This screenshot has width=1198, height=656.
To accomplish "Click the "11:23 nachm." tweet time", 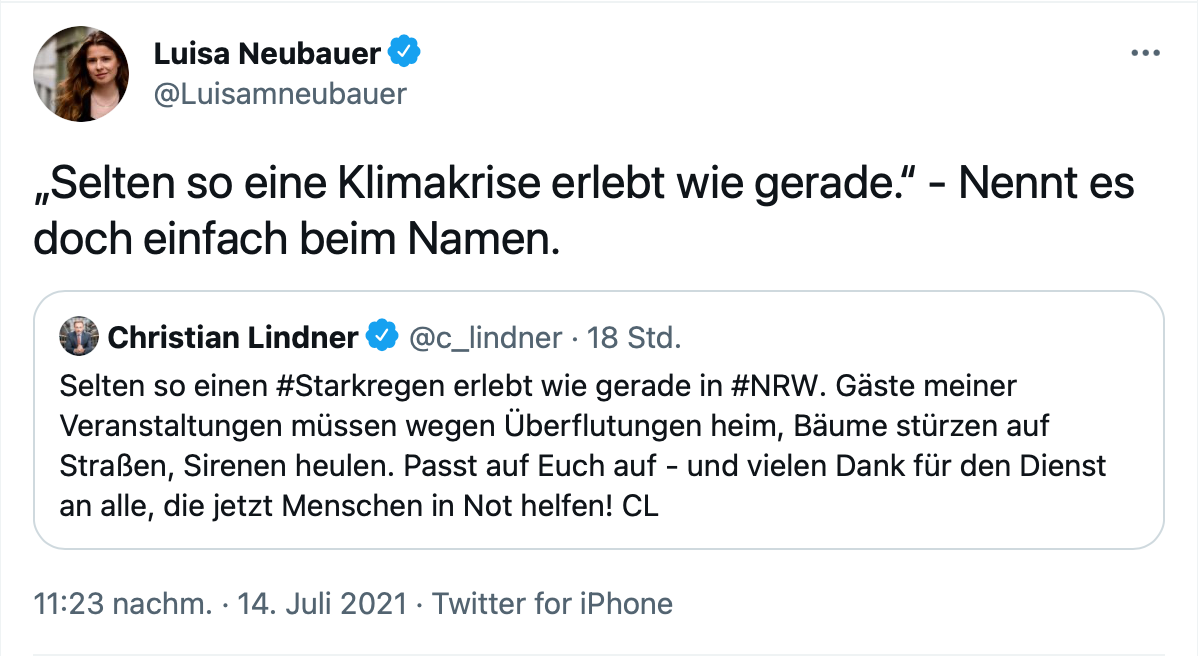I will (124, 604).
